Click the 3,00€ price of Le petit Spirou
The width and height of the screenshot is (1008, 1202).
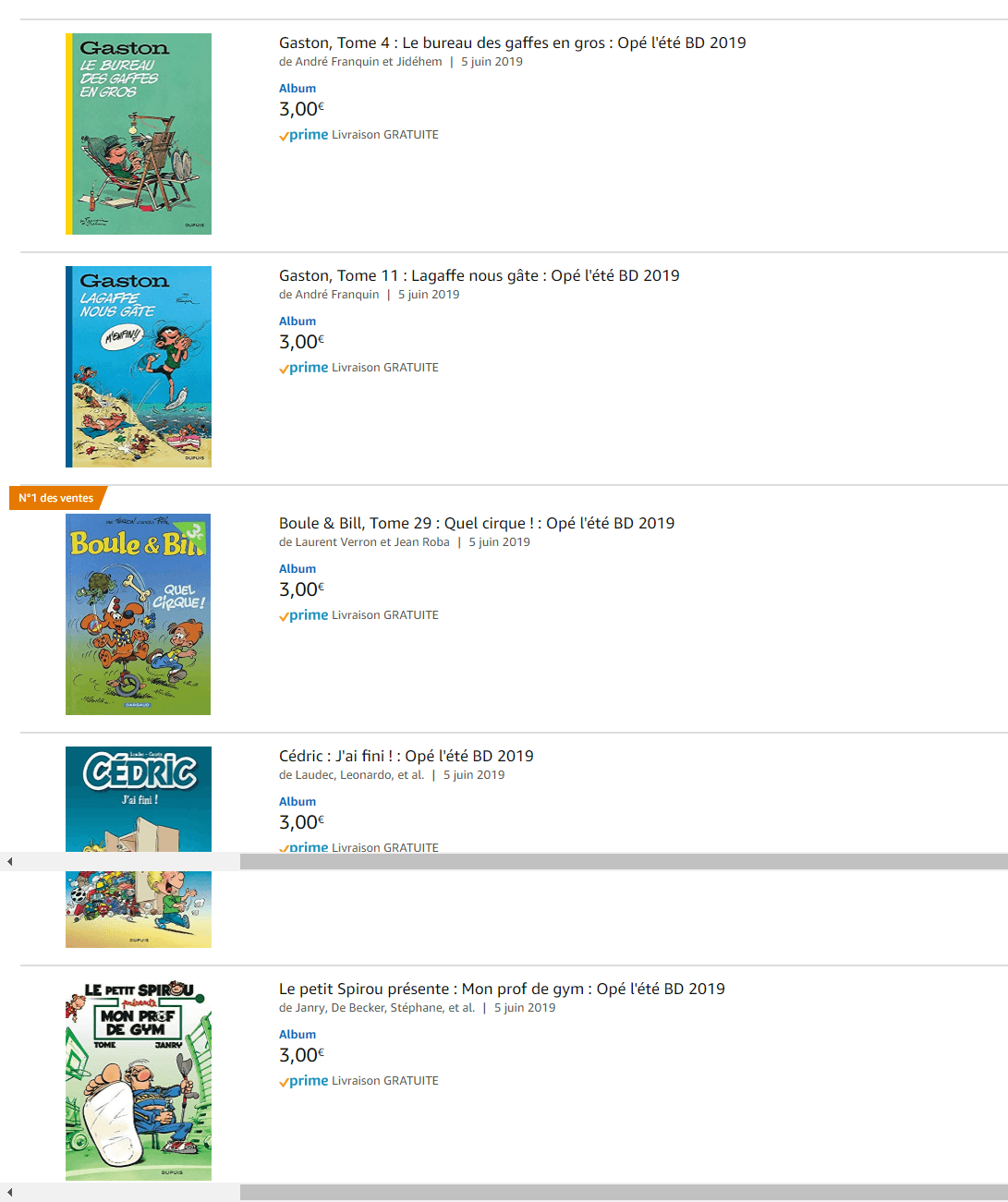click(x=301, y=1055)
